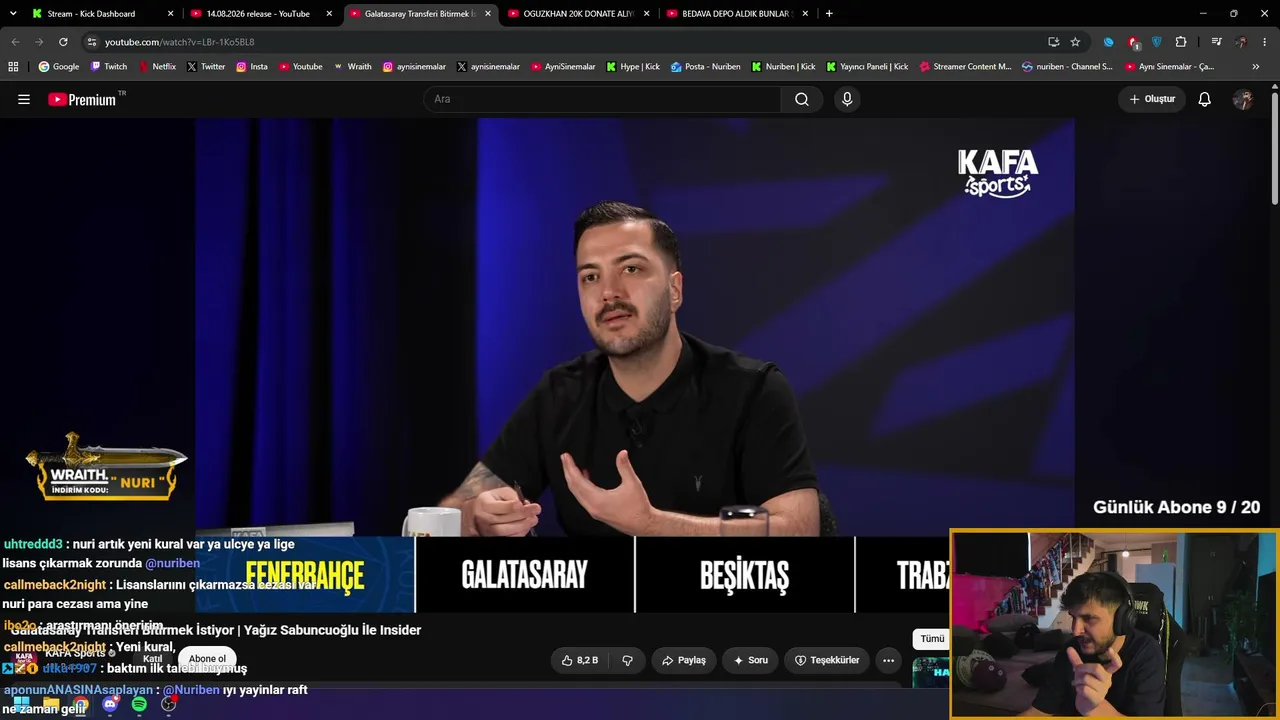
Task: Open the Posta - Nuriben bookmark
Action: pos(706,67)
